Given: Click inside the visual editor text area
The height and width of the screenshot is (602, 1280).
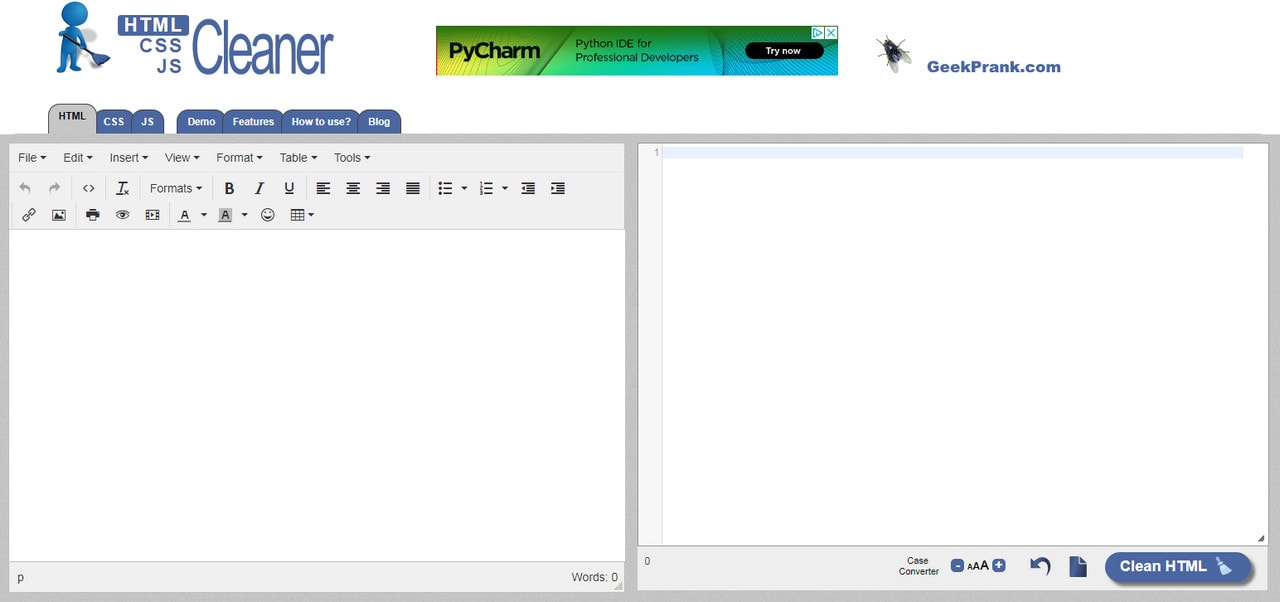Looking at the screenshot, I should point(317,395).
